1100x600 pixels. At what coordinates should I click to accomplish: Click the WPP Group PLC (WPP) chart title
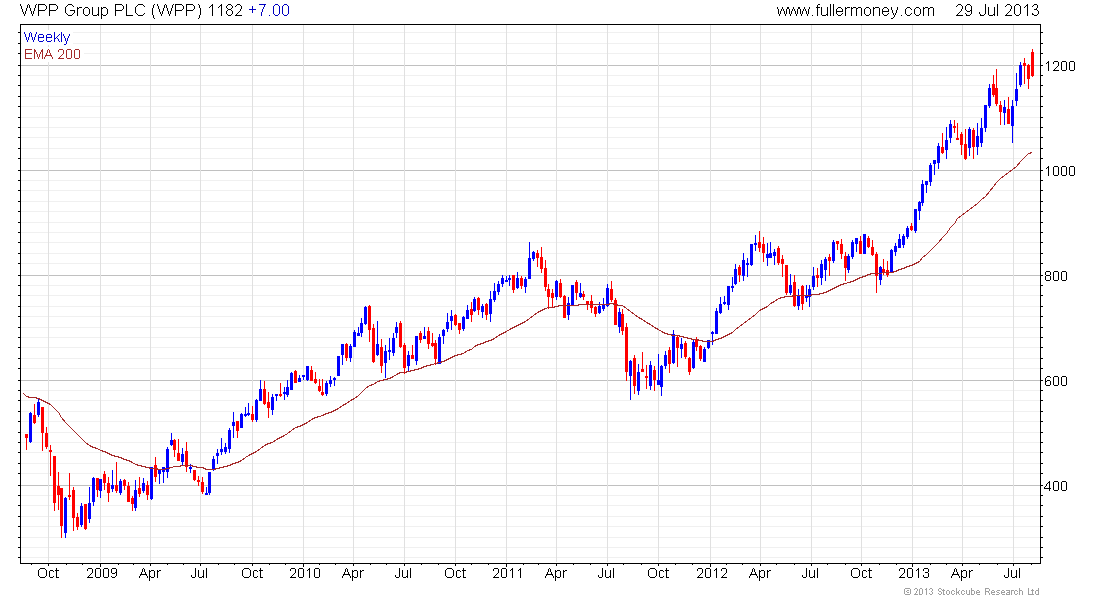point(112,11)
